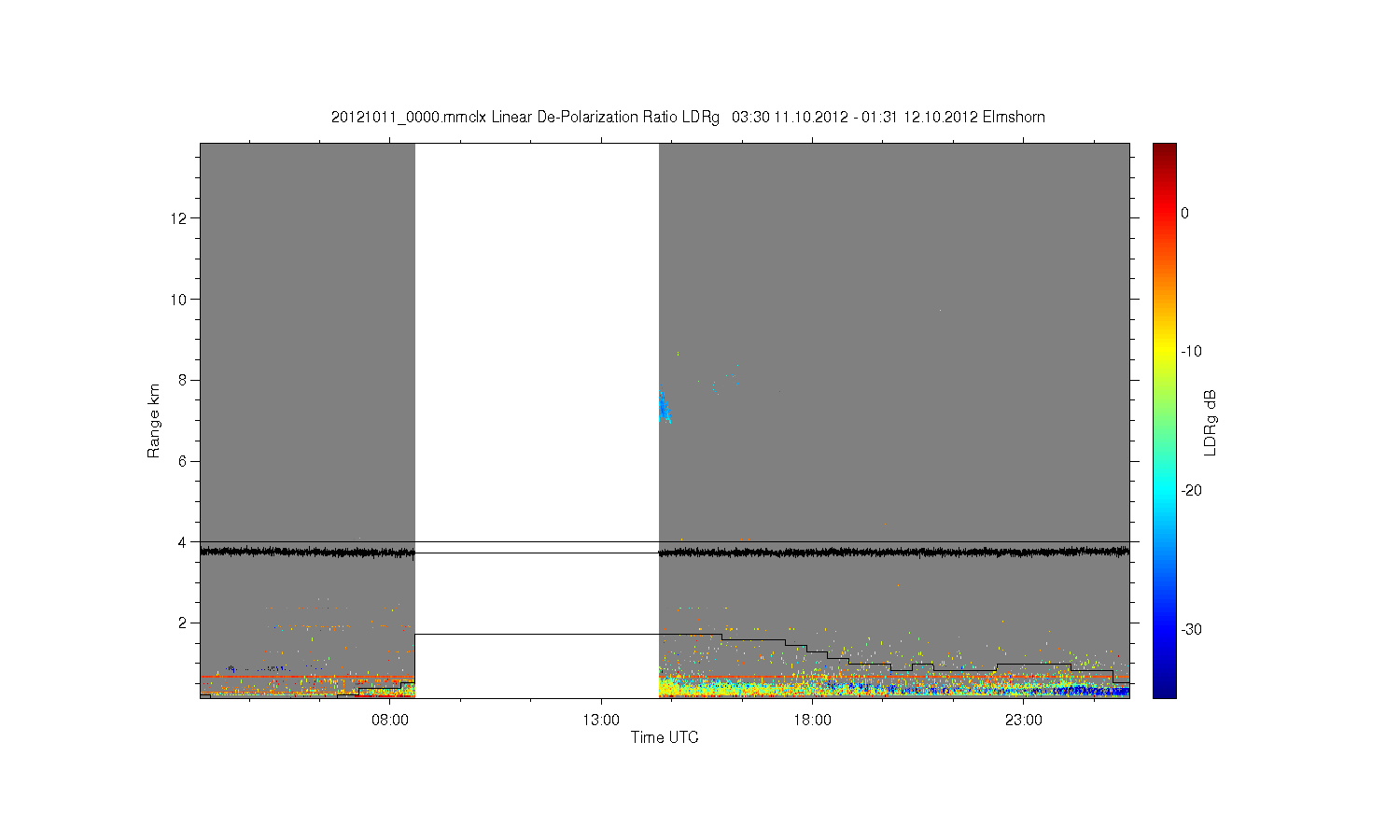1400x840 pixels.
Task: Click the range tick label 12
Action: (179, 218)
